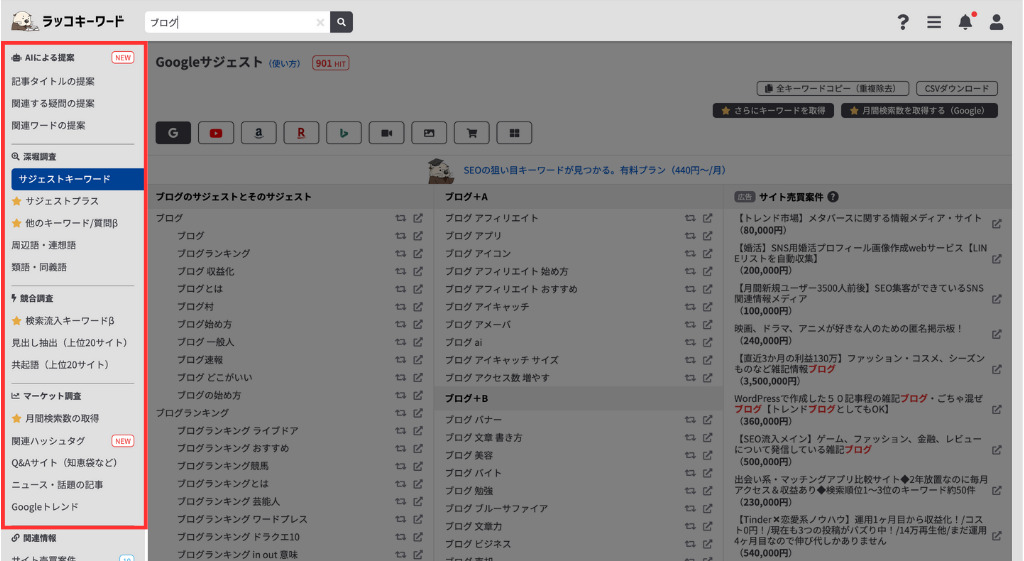1024x561 pixels.
Task: Open external link icon for ブログ バナー
Action: [708, 420]
